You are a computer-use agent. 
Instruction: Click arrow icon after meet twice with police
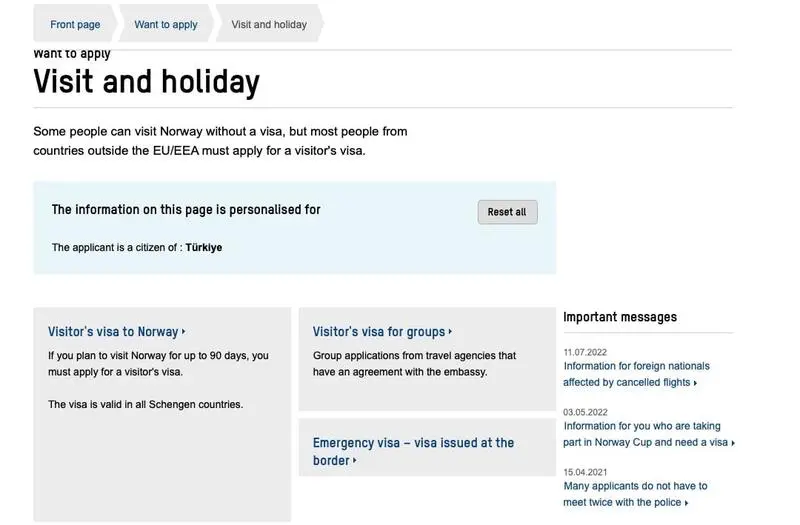686,503
